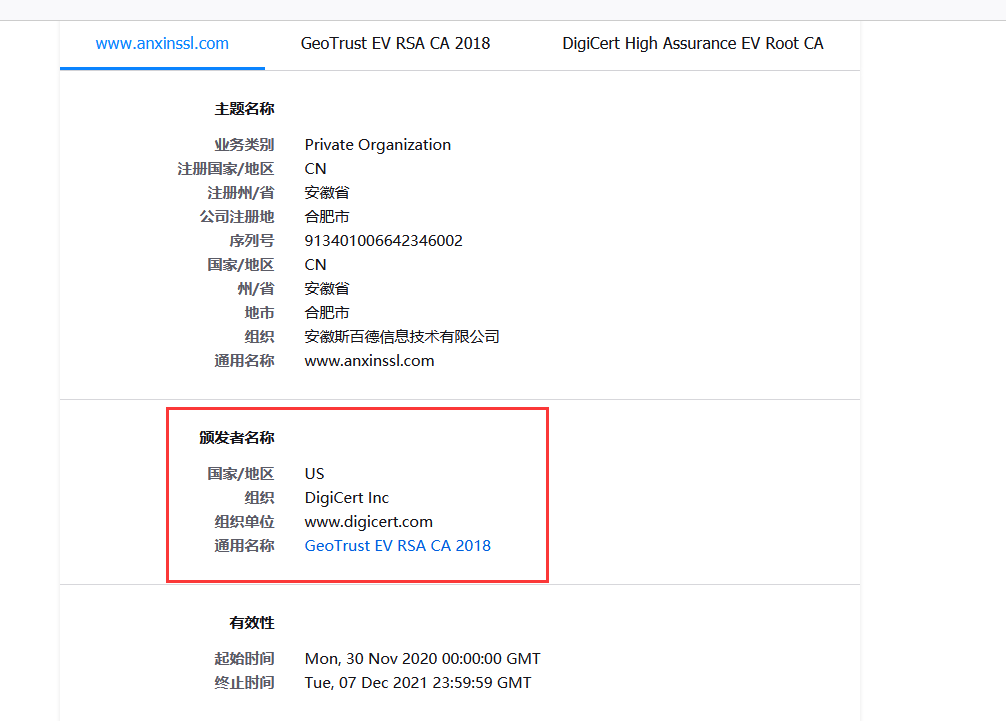Click the issuer country value US
The width and height of the screenshot is (1006, 721).
314,474
